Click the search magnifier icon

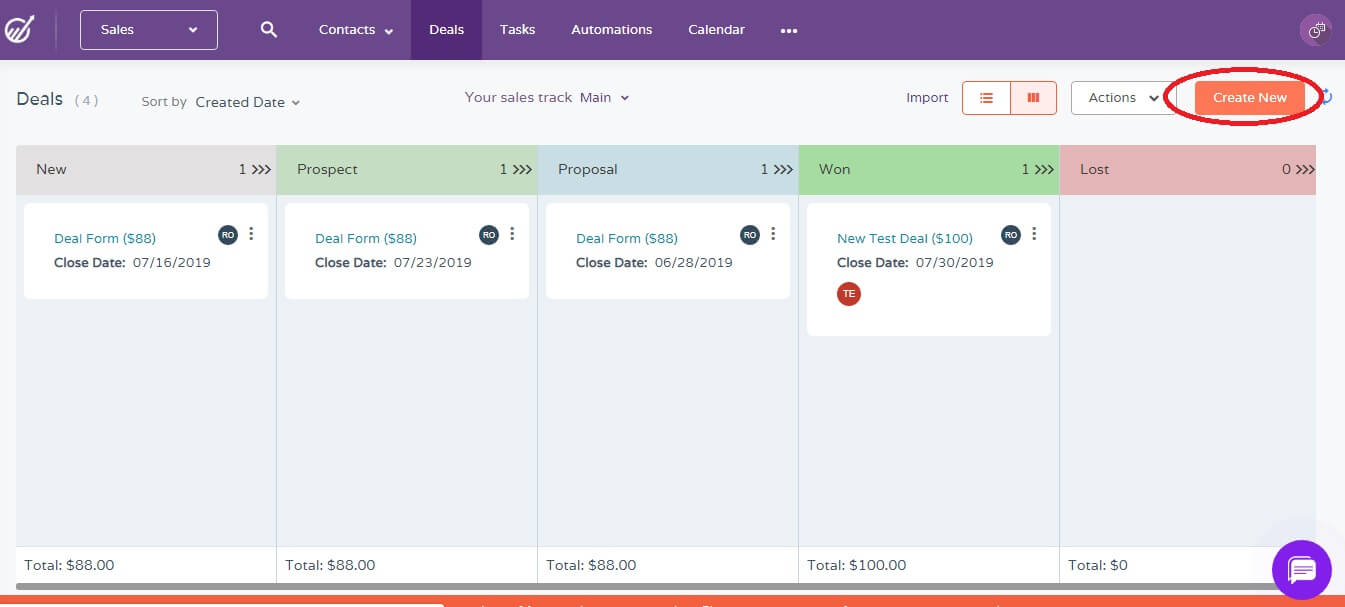pos(268,30)
